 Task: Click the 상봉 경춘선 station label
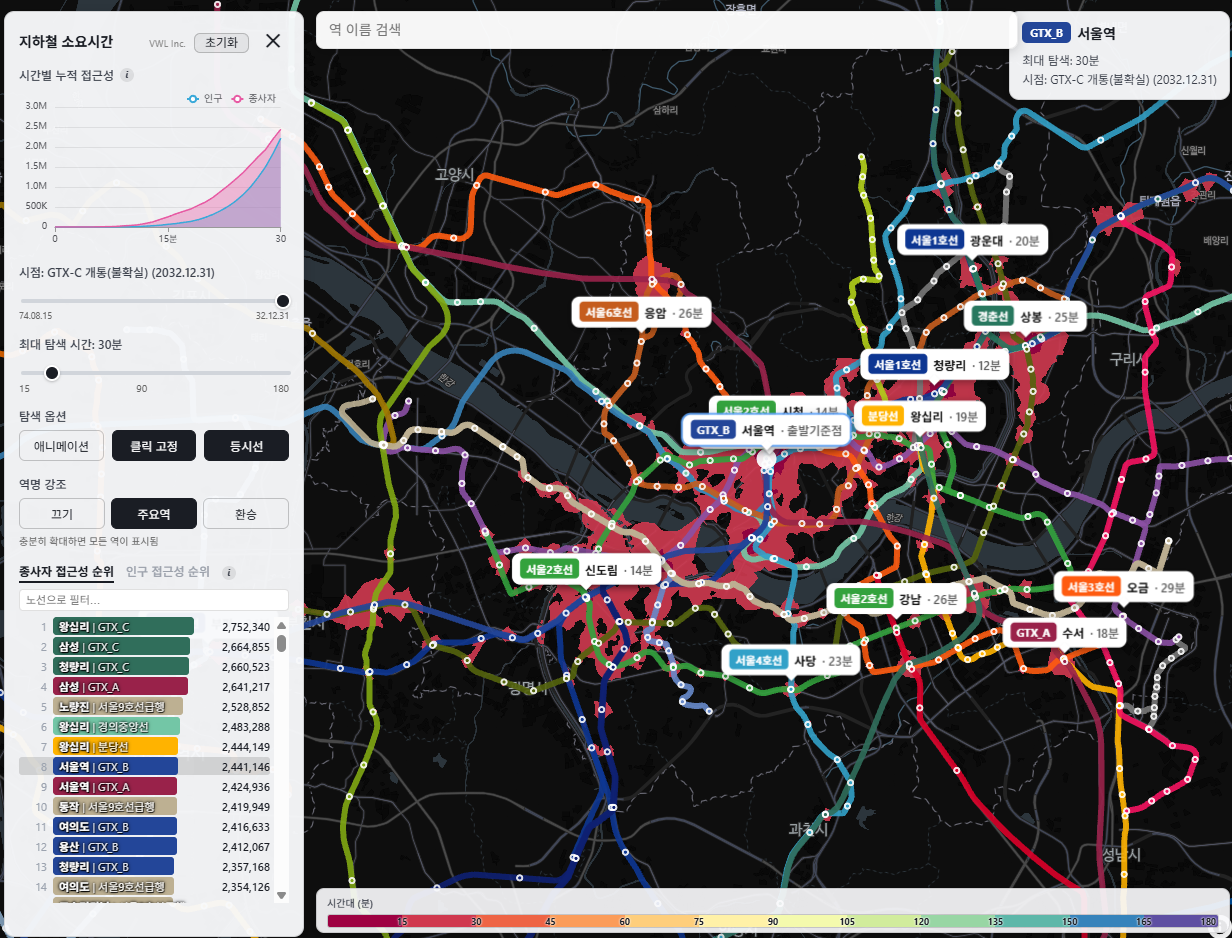(x=1026, y=317)
